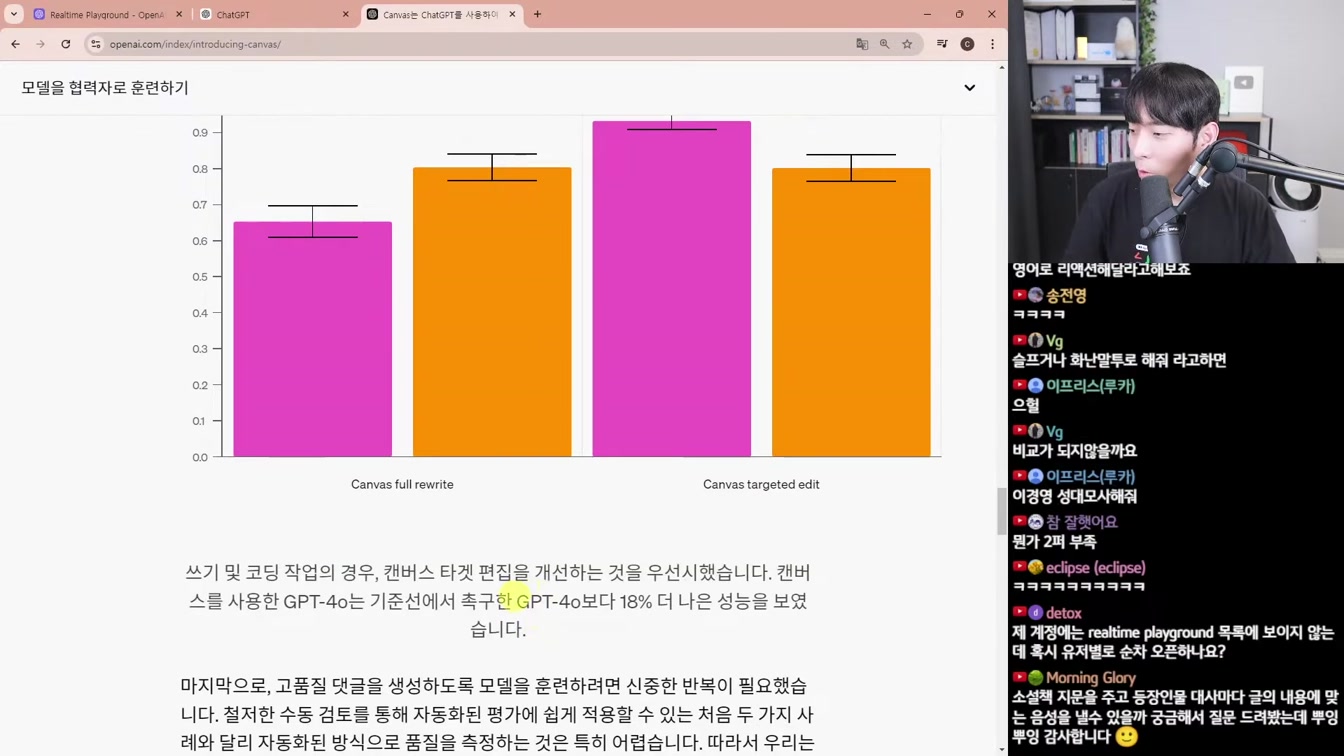The width and height of the screenshot is (1344, 756).
Task: Open the zoom level icon
Action: click(x=884, y=44)
